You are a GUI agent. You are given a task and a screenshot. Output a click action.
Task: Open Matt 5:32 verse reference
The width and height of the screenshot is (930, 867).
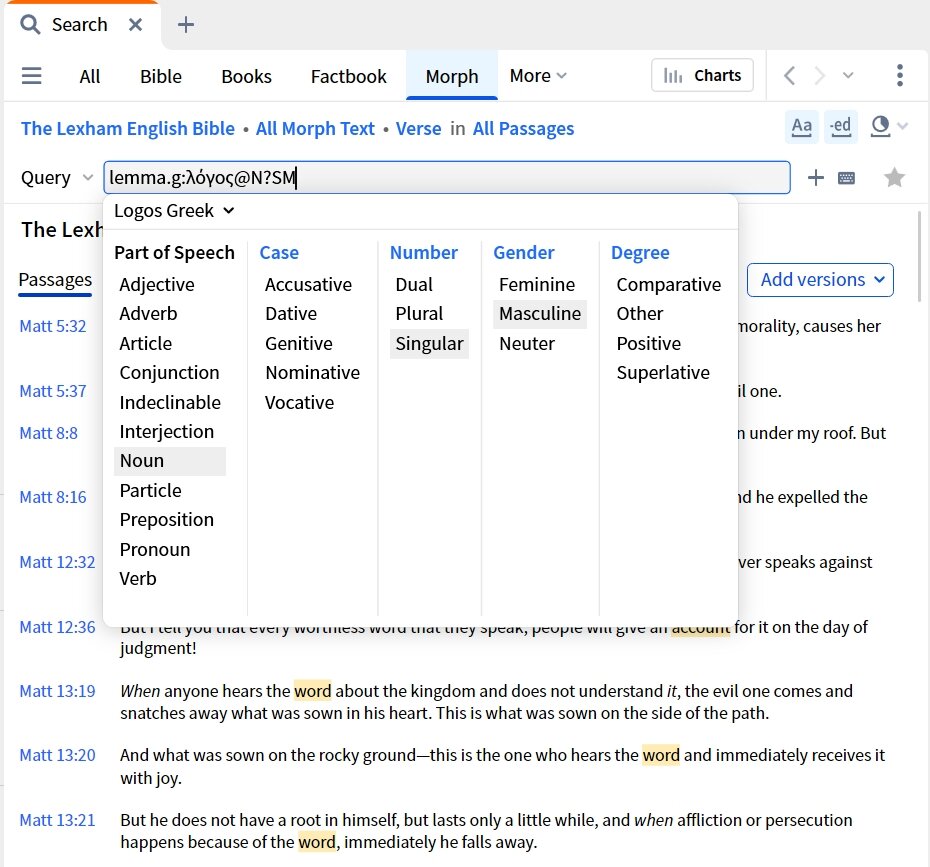pyautogui.click(x=53, y=326)
